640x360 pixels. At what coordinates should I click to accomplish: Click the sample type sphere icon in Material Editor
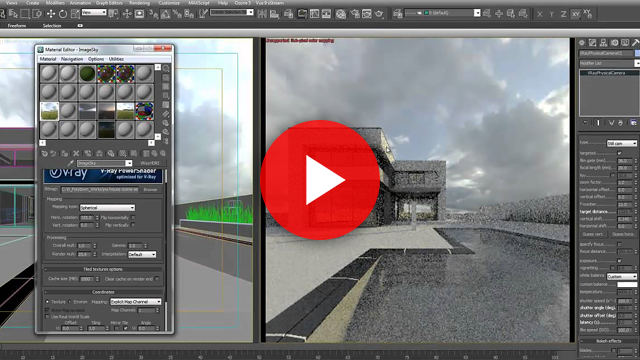point(166,68)
